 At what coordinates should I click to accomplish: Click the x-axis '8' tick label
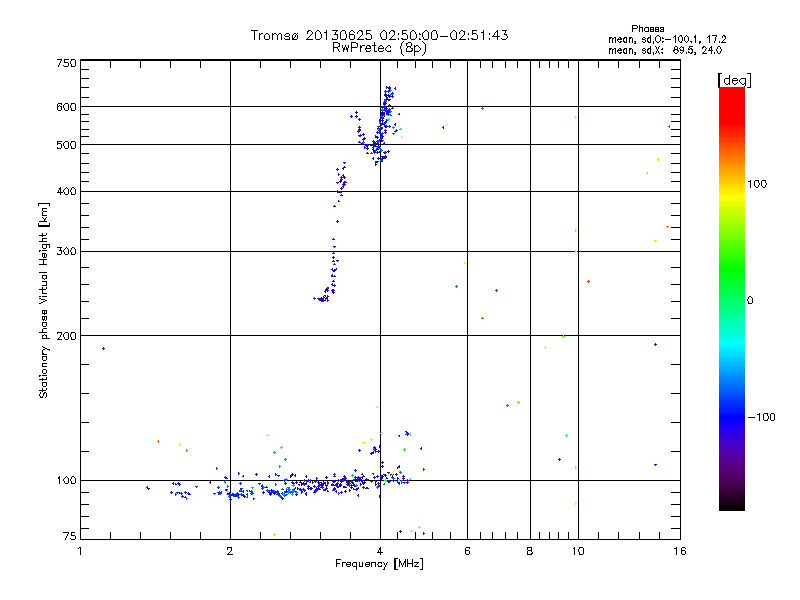coord(530,551)
